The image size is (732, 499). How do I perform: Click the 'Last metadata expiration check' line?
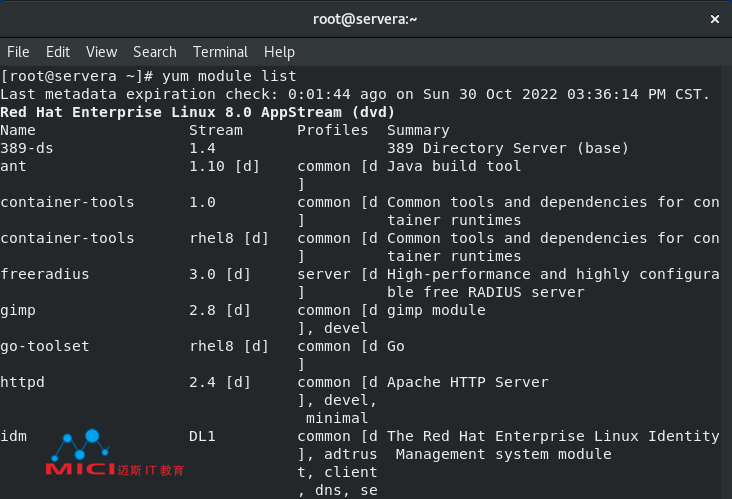click(355, 94)
